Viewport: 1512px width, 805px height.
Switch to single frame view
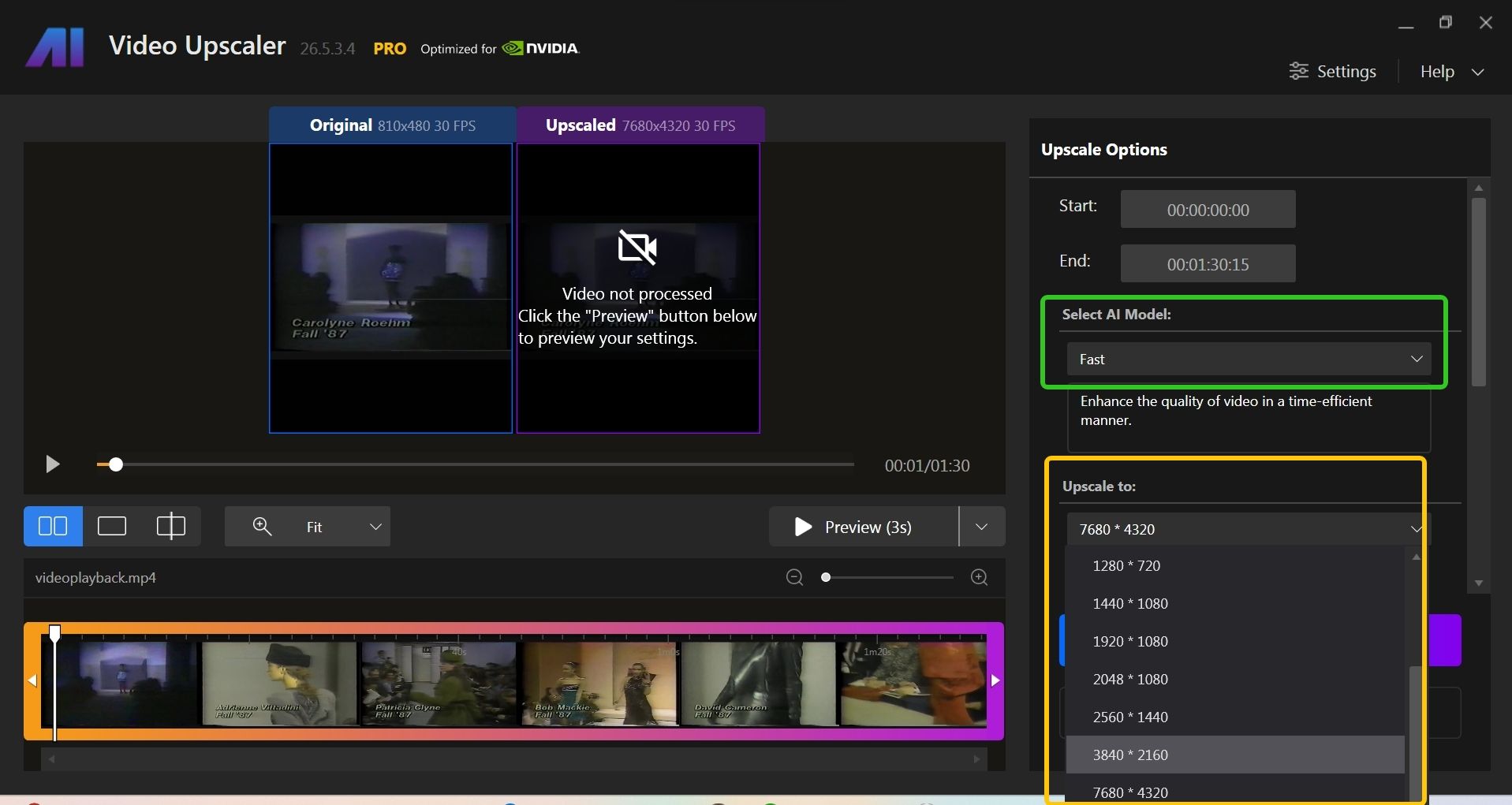point(112,527)
